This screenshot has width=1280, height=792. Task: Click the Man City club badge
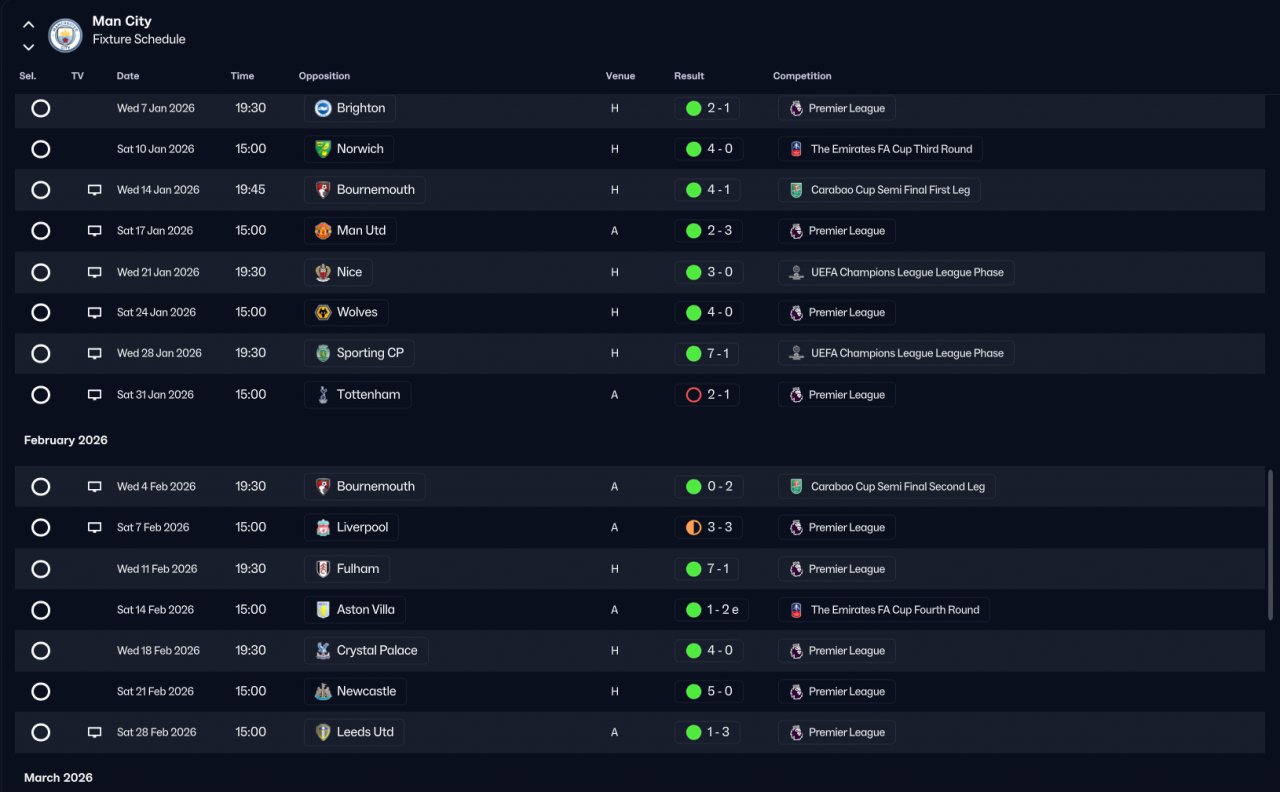(x=65, y=36)
